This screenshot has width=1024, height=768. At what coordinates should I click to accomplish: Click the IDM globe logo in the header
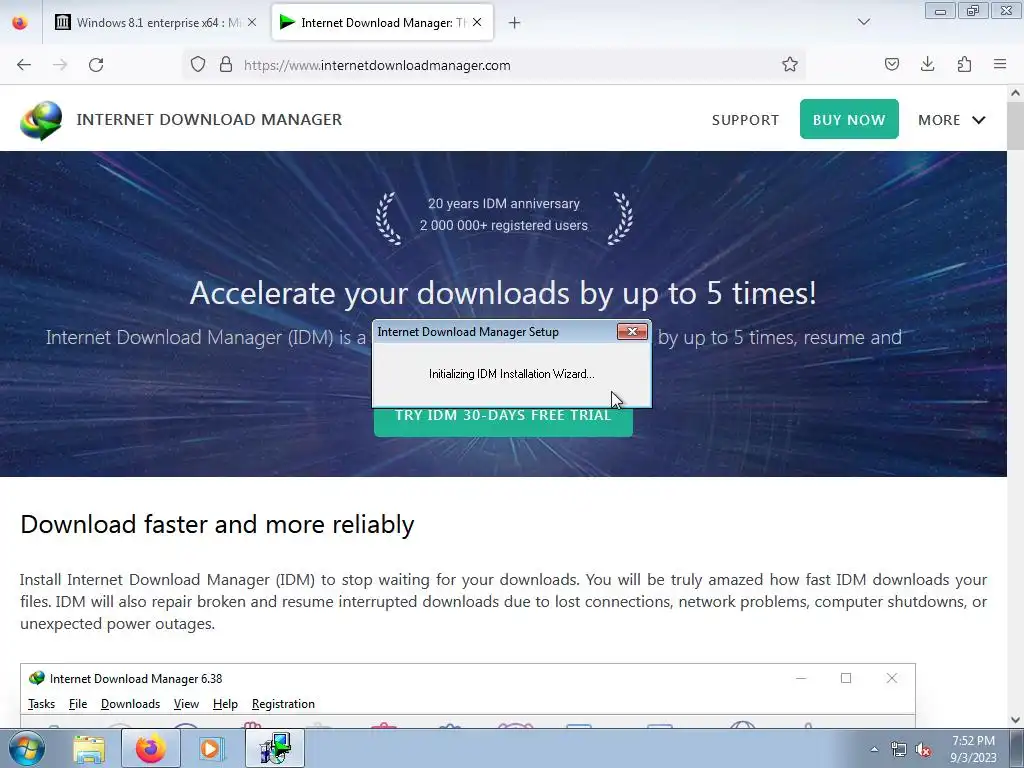coord(41,120)
